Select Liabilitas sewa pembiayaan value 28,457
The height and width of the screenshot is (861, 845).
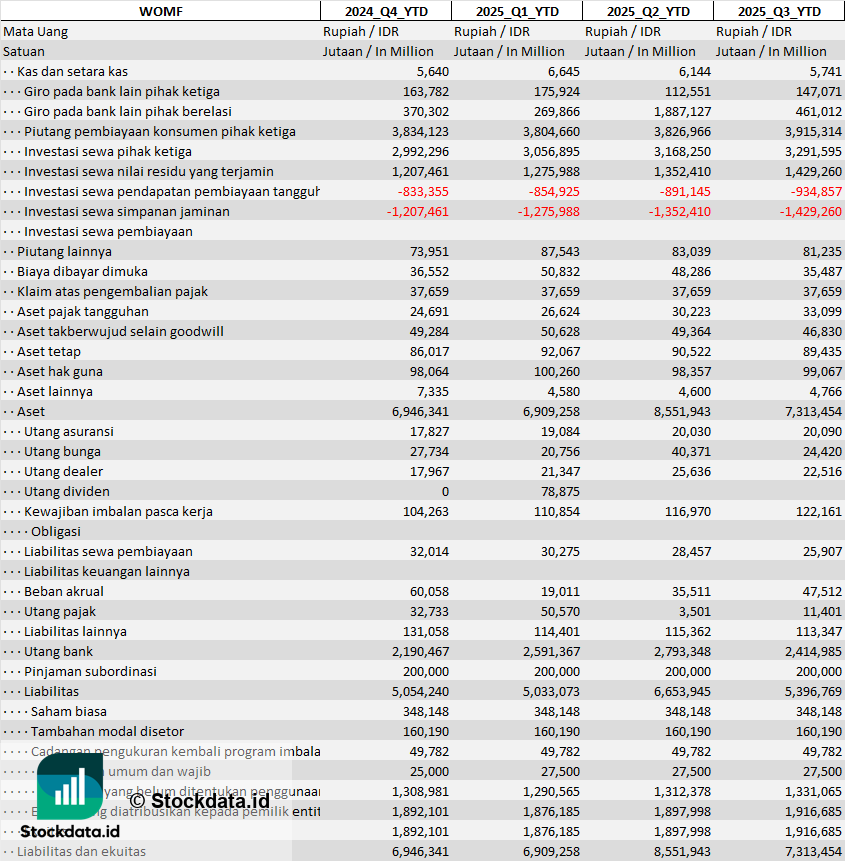692,552
